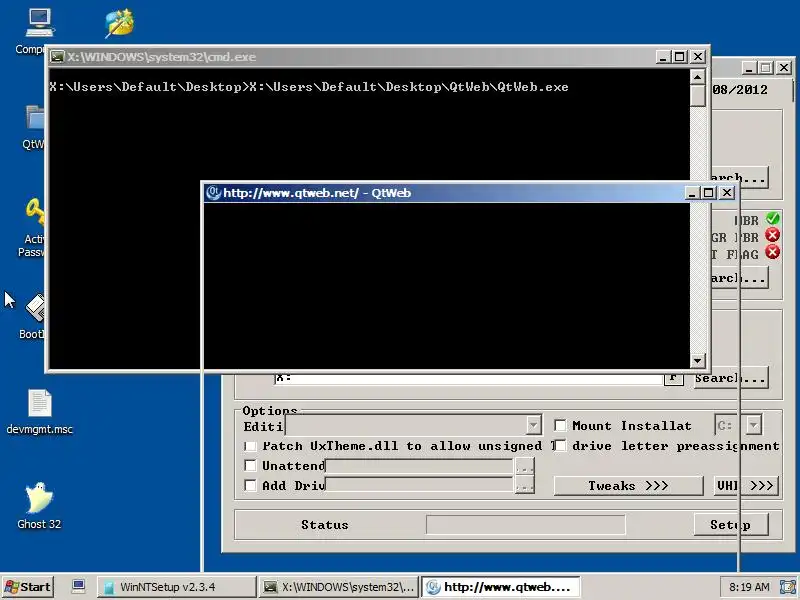
Task: Close the cmd.exe window
Action: pos(698,57)
